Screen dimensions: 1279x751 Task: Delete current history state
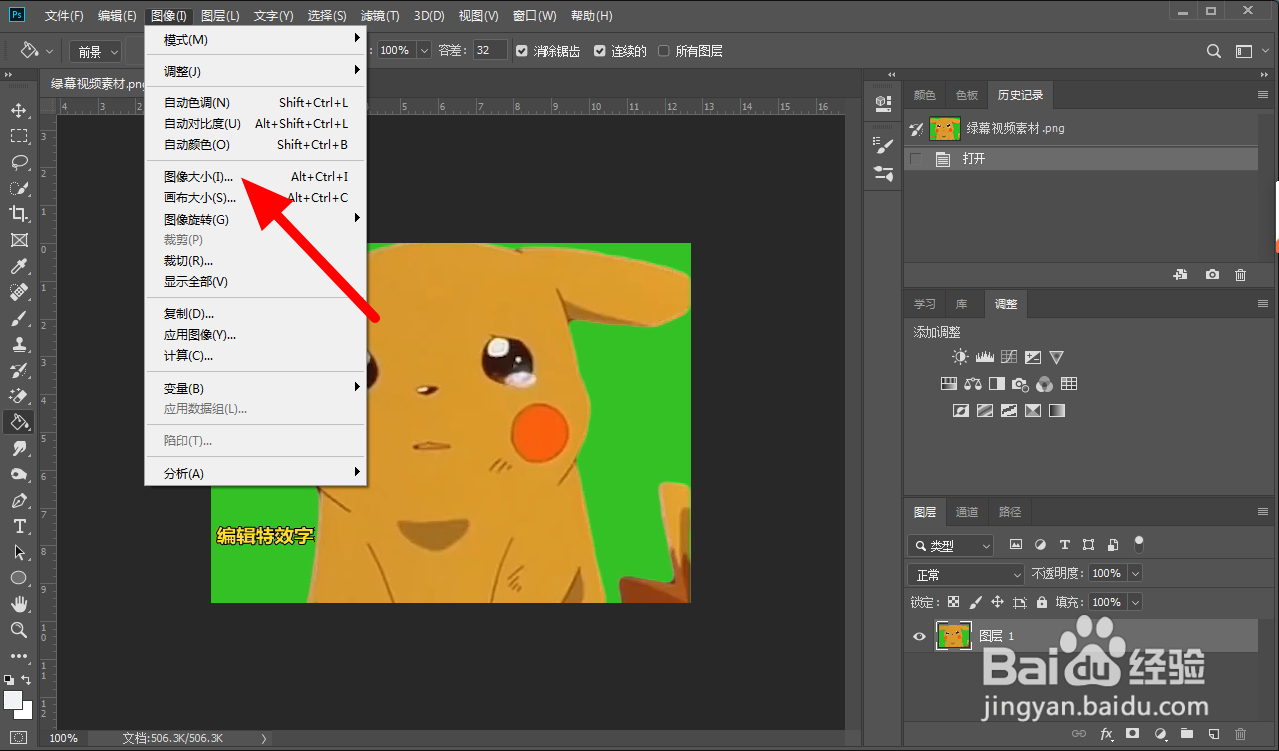coord(1241,275)
